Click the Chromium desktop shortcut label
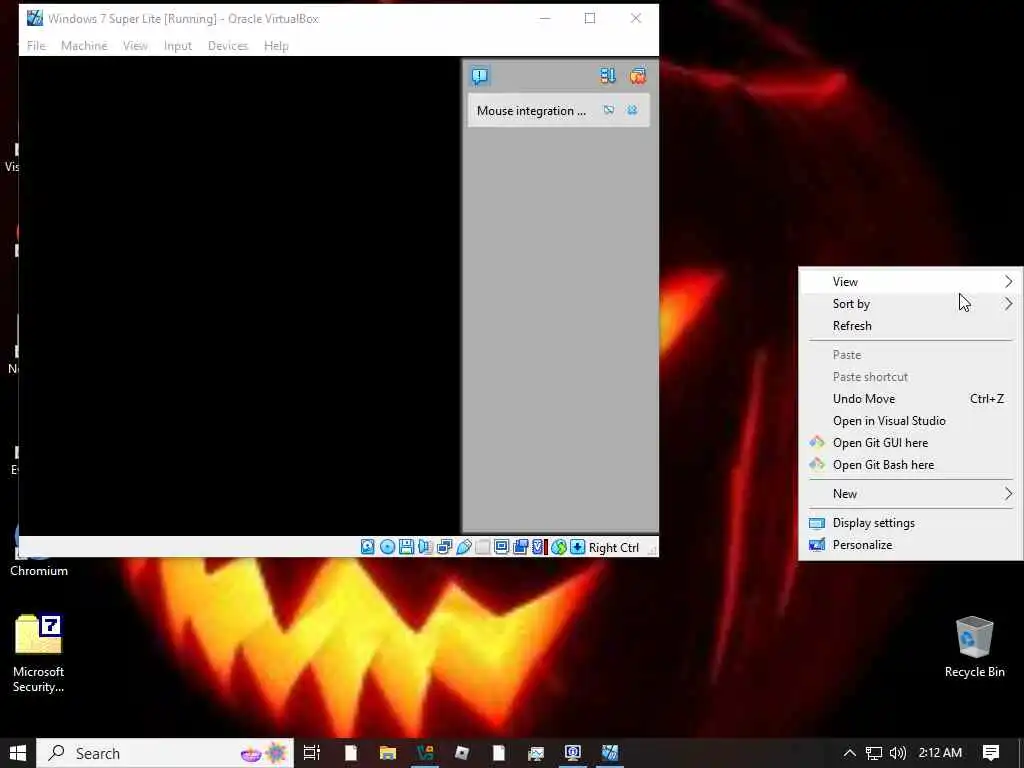The height and width of the screenshot is (768, 1024). pos(39,571)
